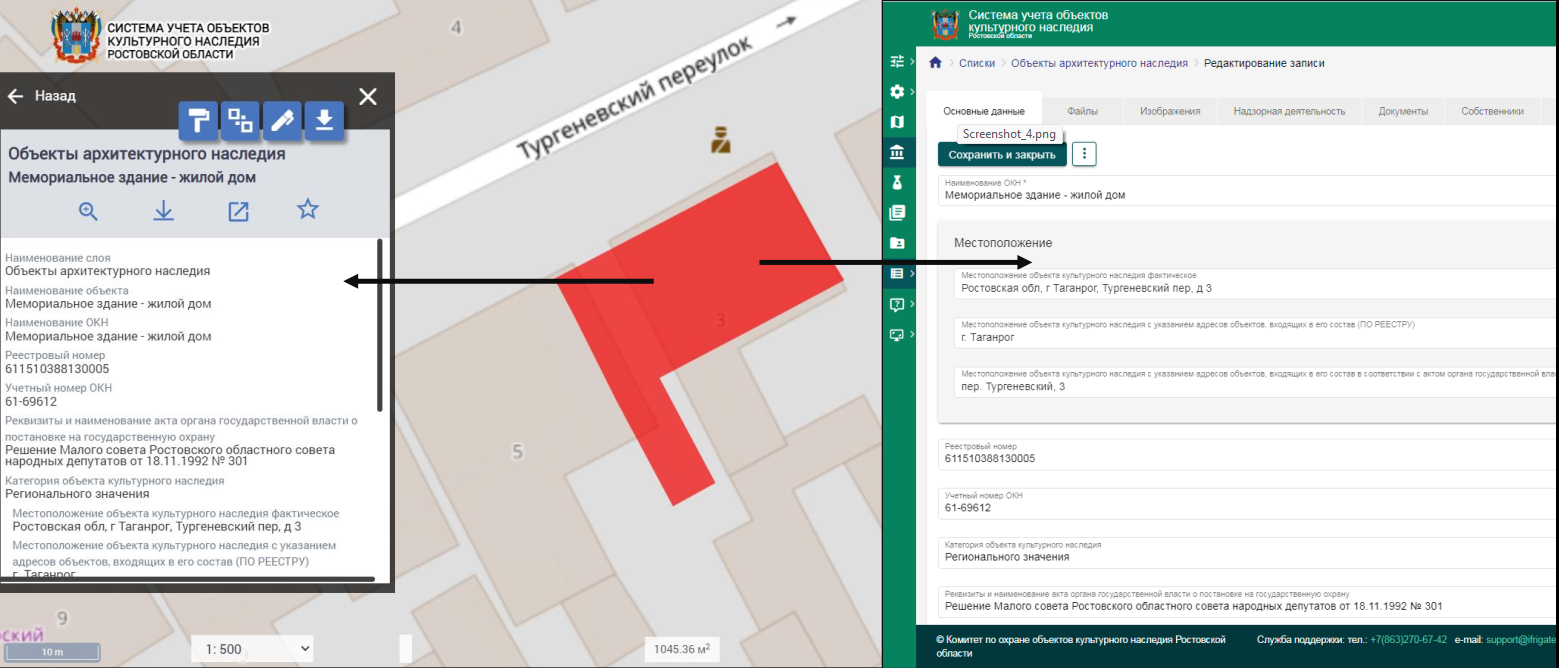This screenshot has width=1559, height=668.
Task: Switch to the Надзорная деятельность tab
Action: click(x=1289, y=111)
